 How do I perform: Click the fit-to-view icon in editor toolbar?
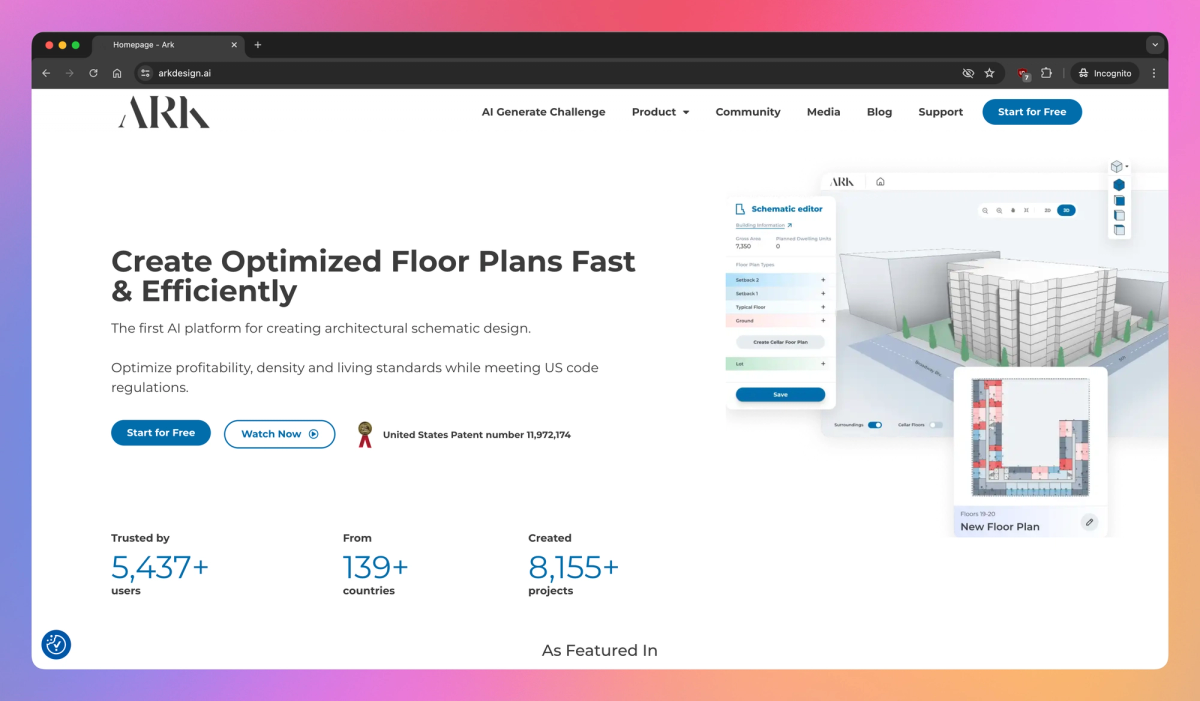1027,210
